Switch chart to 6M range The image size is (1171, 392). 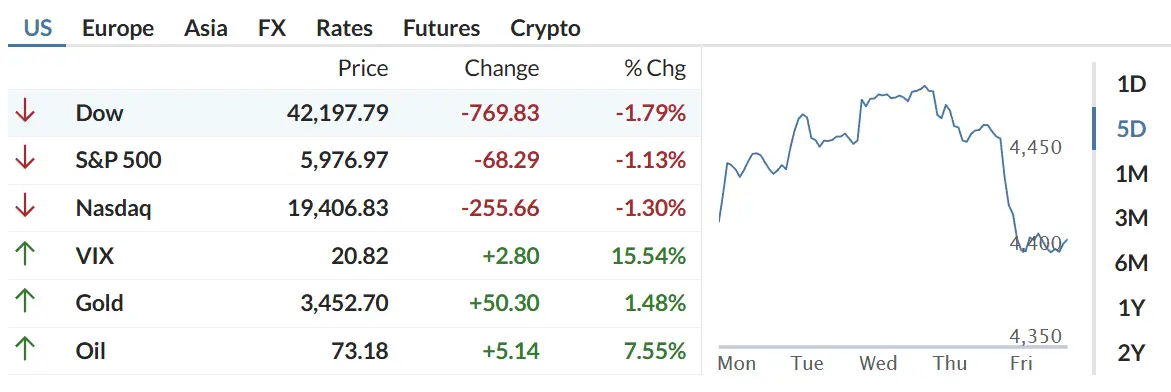pyautogui.click(x=1131, y=263)
